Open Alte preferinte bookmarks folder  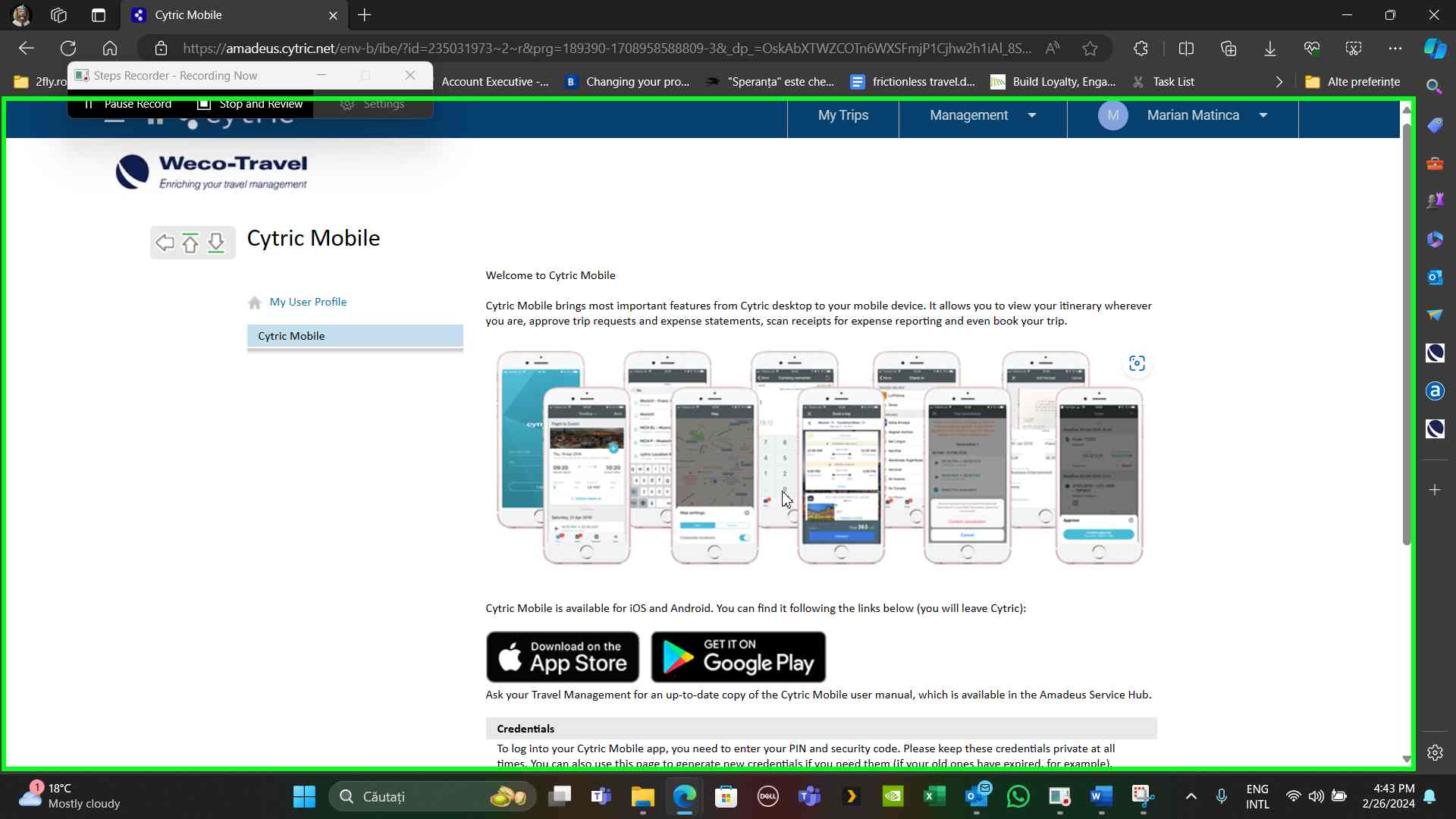click(x=1352, y=82)
